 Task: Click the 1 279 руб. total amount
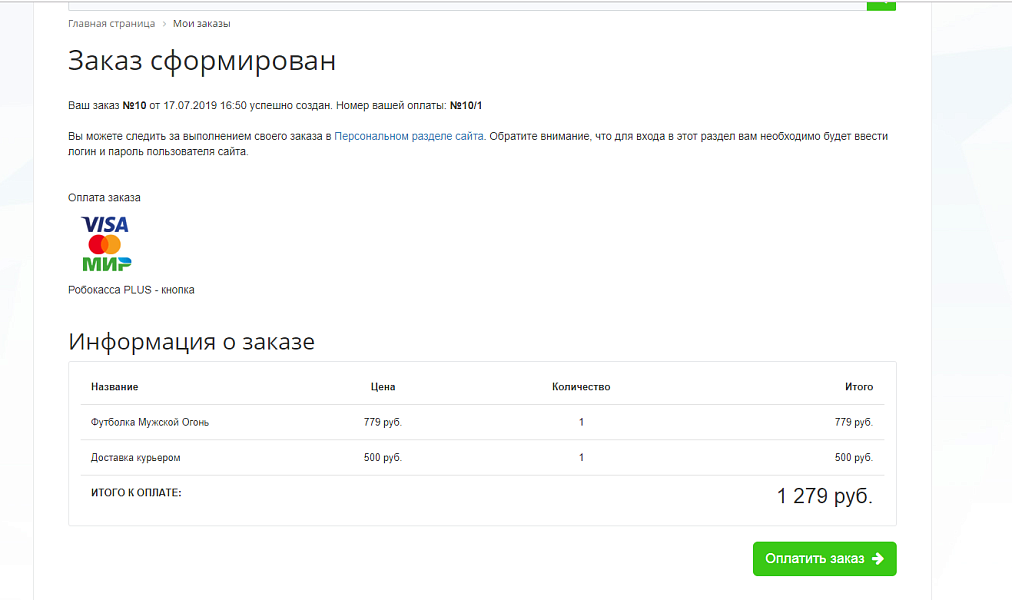[824, 496]
